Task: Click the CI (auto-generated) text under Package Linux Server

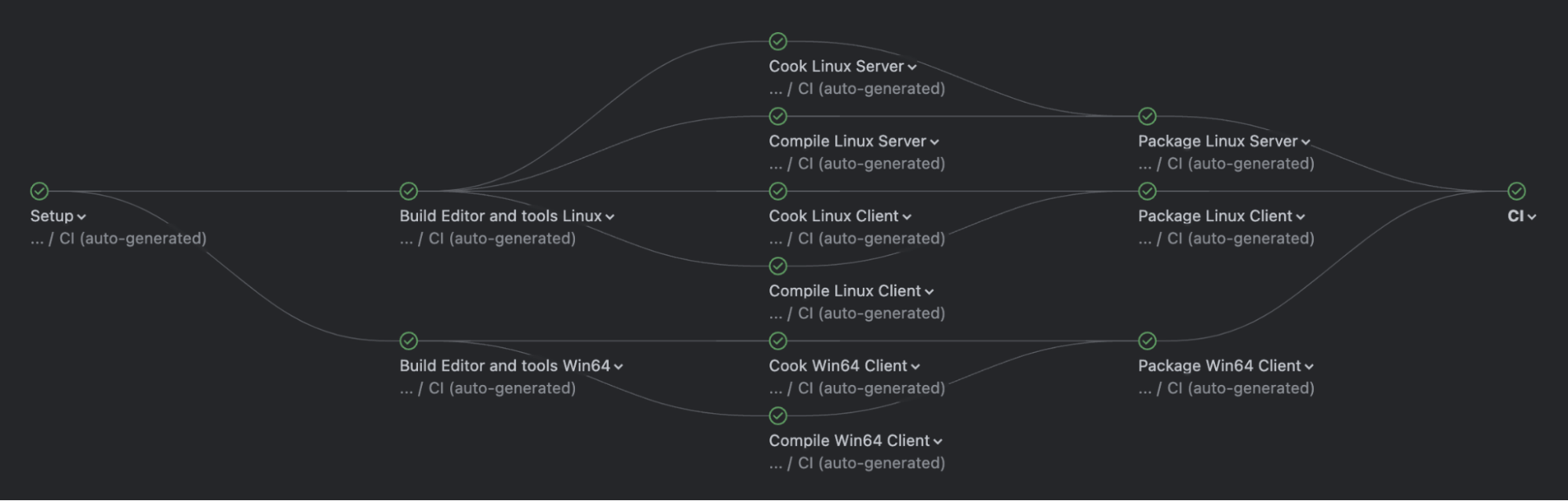Action: 1241,165
